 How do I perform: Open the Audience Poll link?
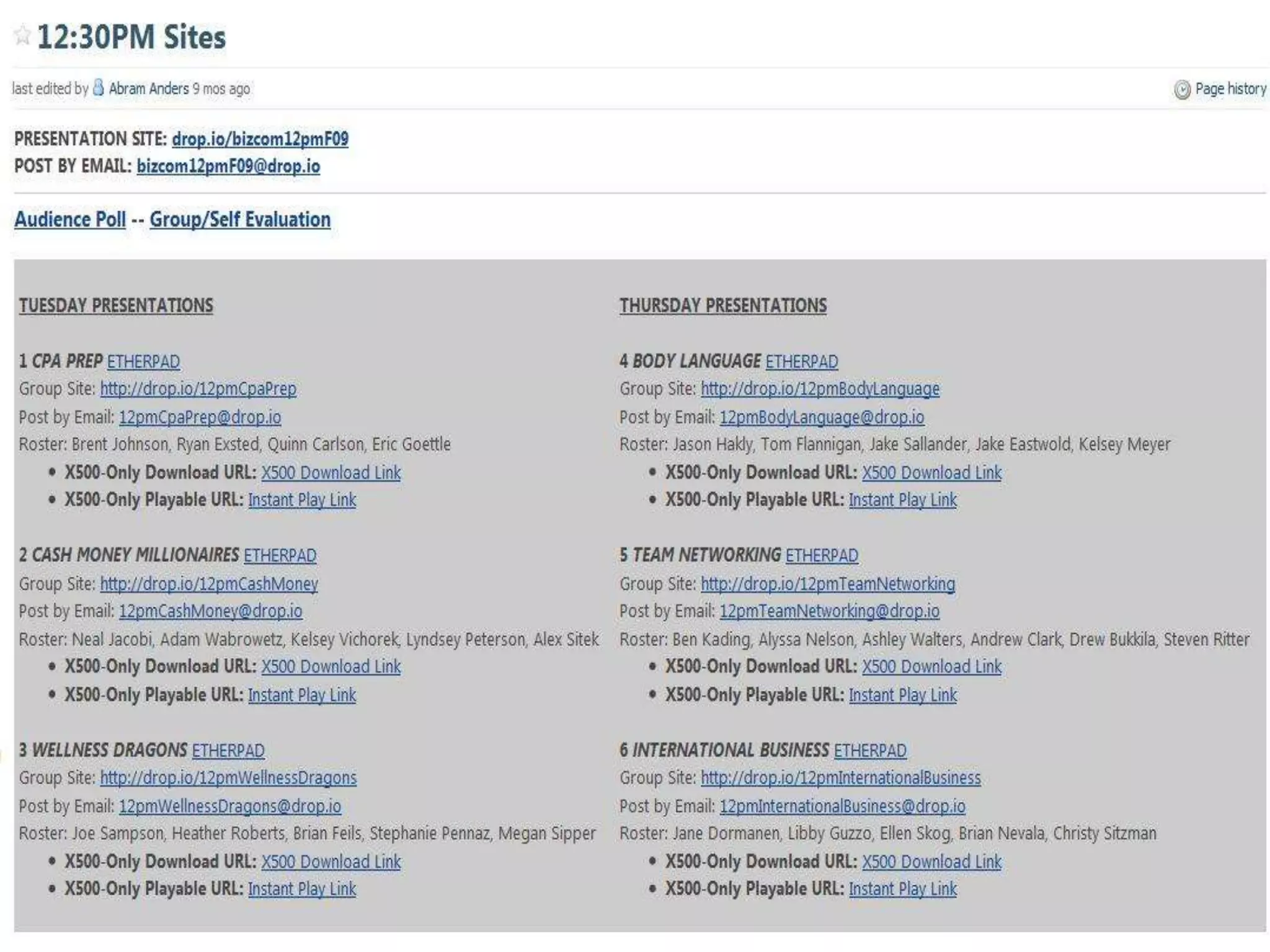click(70, 219)
